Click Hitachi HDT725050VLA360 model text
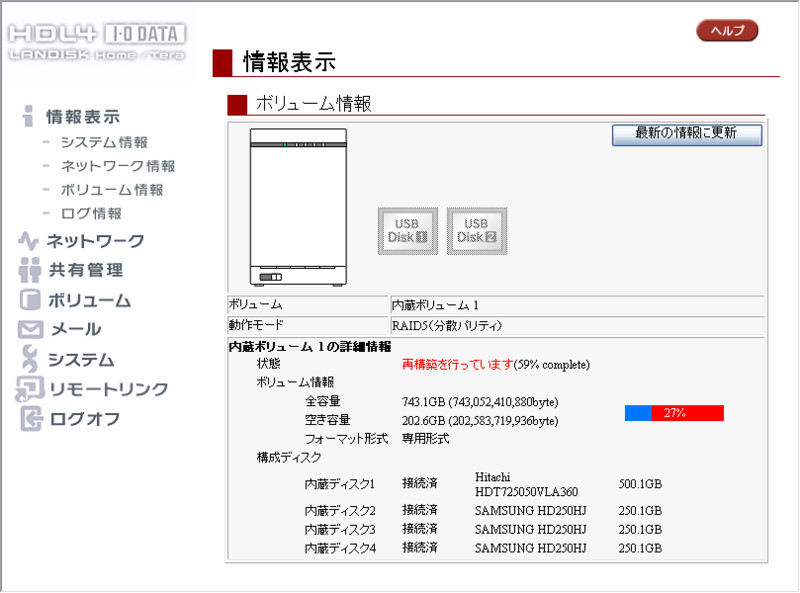 526,484
